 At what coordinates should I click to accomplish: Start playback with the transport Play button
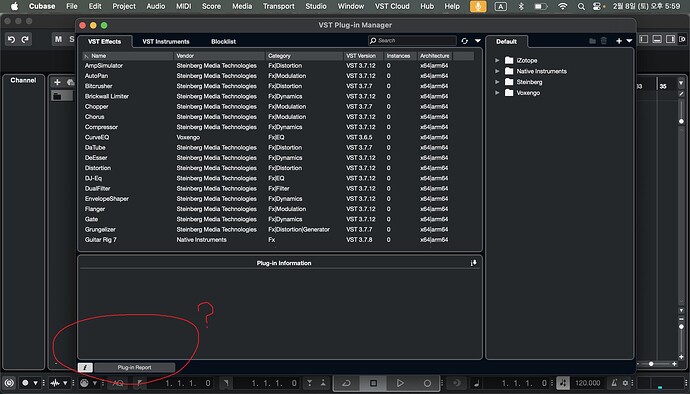pyautogui.click(x=400, y=383)
